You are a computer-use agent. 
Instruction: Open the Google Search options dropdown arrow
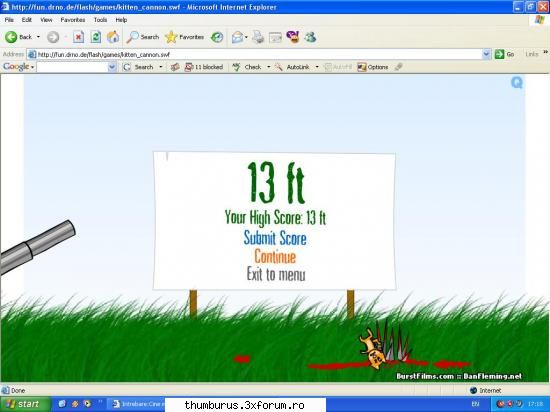[161, 67]
